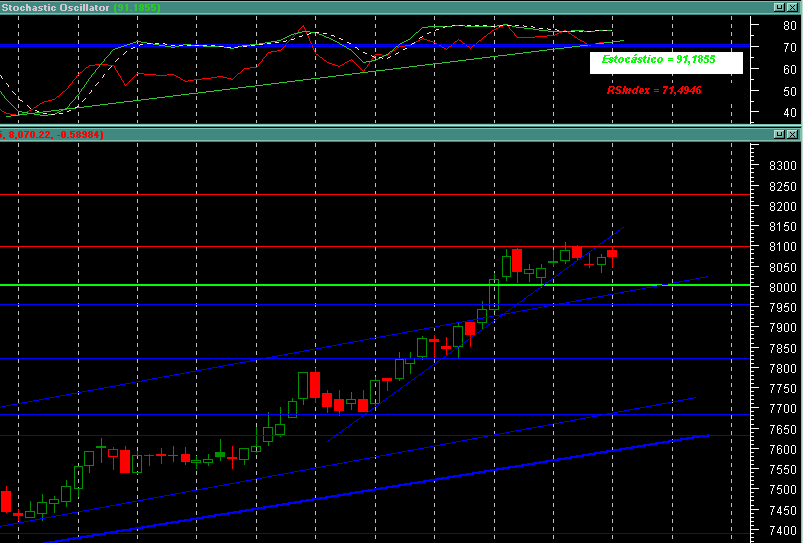Click the 7700 price scale value

click(x=783, y=409)
